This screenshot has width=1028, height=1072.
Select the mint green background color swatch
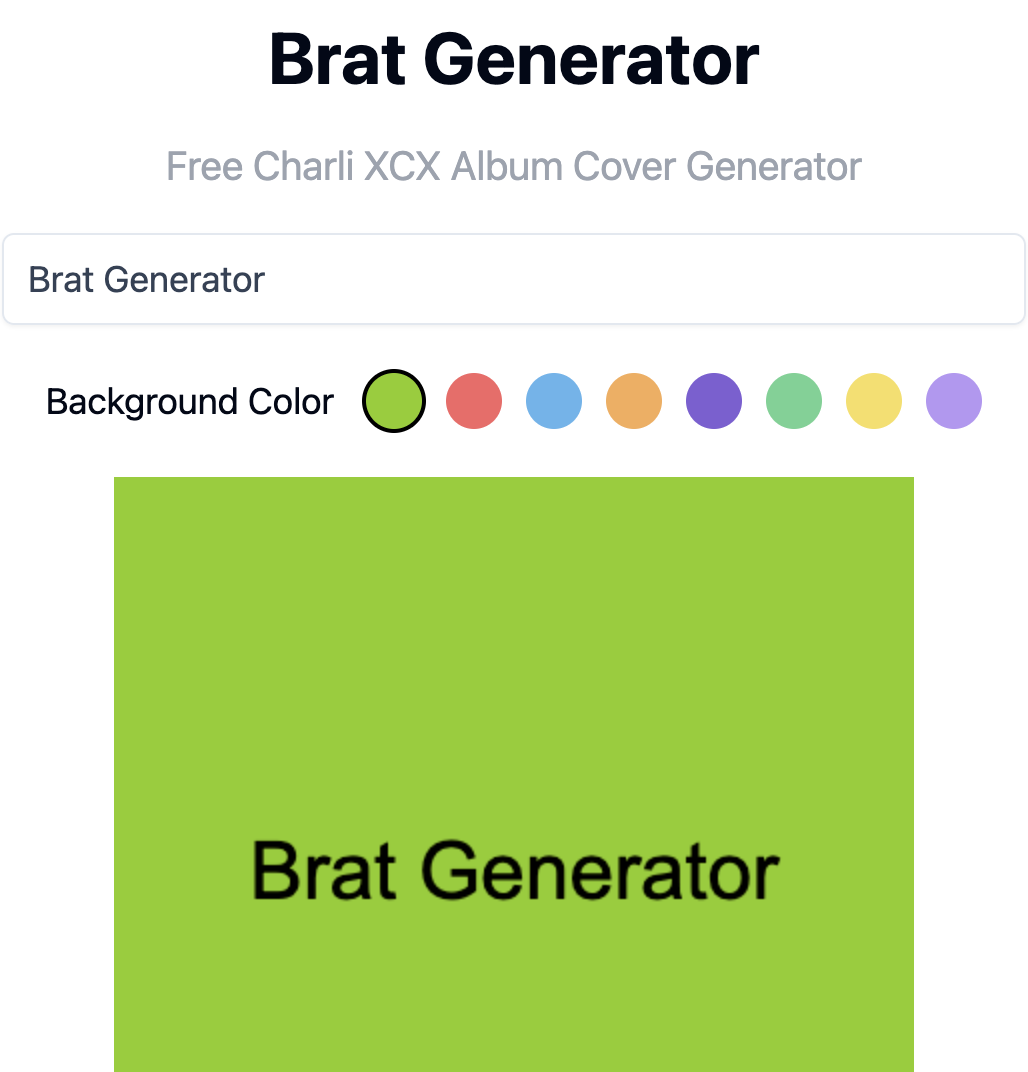tap(793, 400)
